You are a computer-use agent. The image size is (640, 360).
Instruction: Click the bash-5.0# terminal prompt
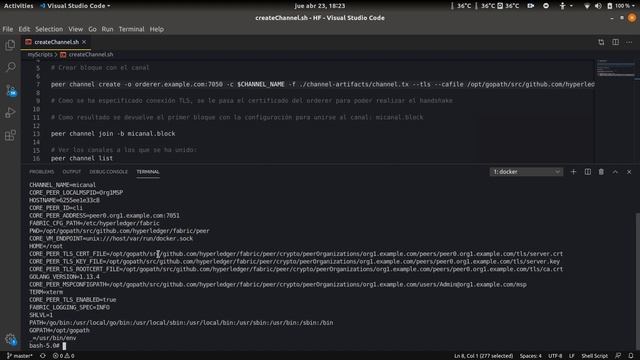coord(44,346)
